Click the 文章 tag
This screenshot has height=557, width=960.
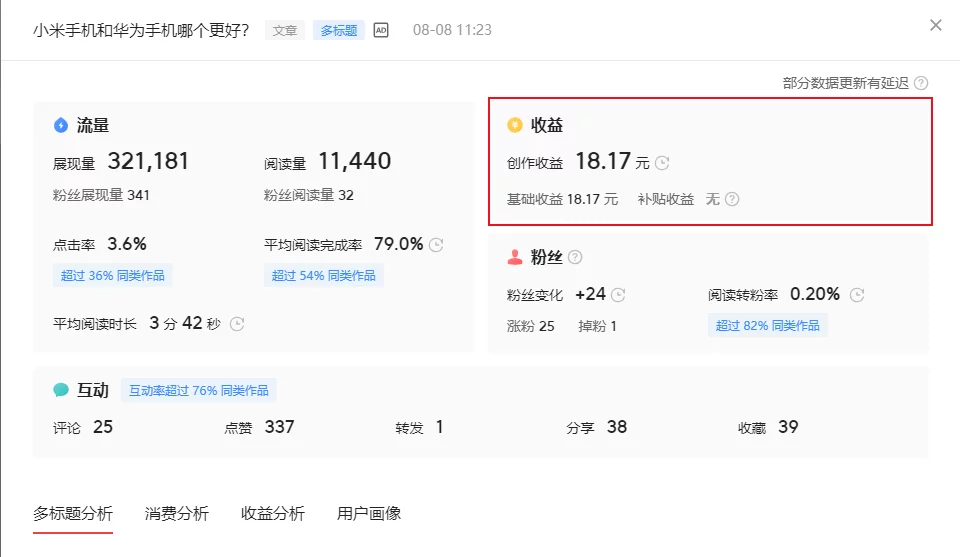[285, 30]
